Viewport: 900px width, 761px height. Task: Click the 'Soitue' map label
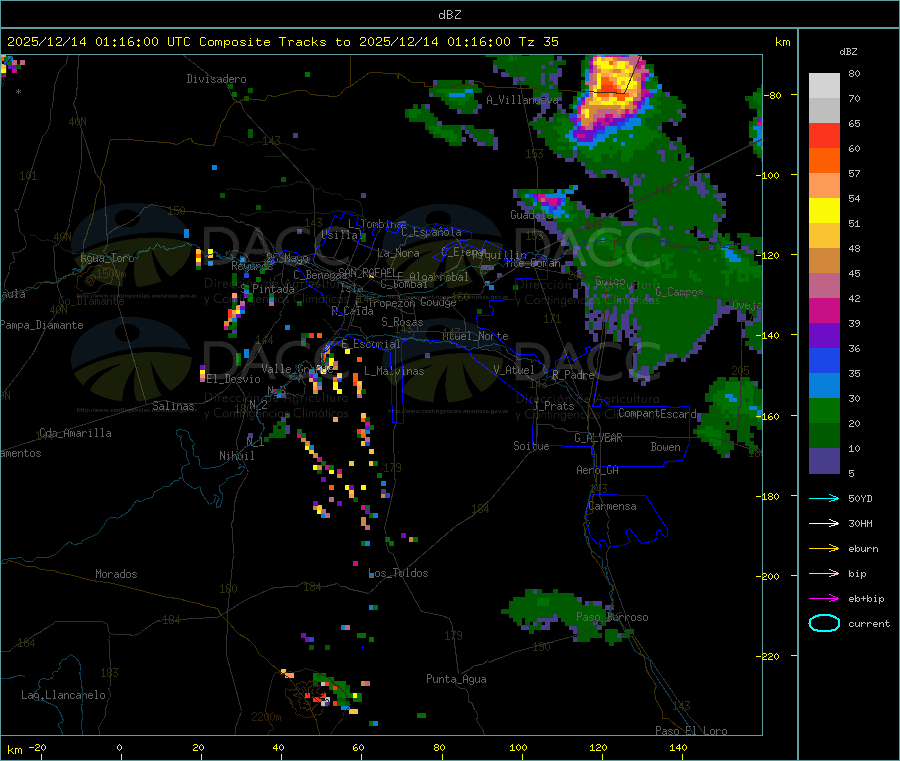coord(531,446)
